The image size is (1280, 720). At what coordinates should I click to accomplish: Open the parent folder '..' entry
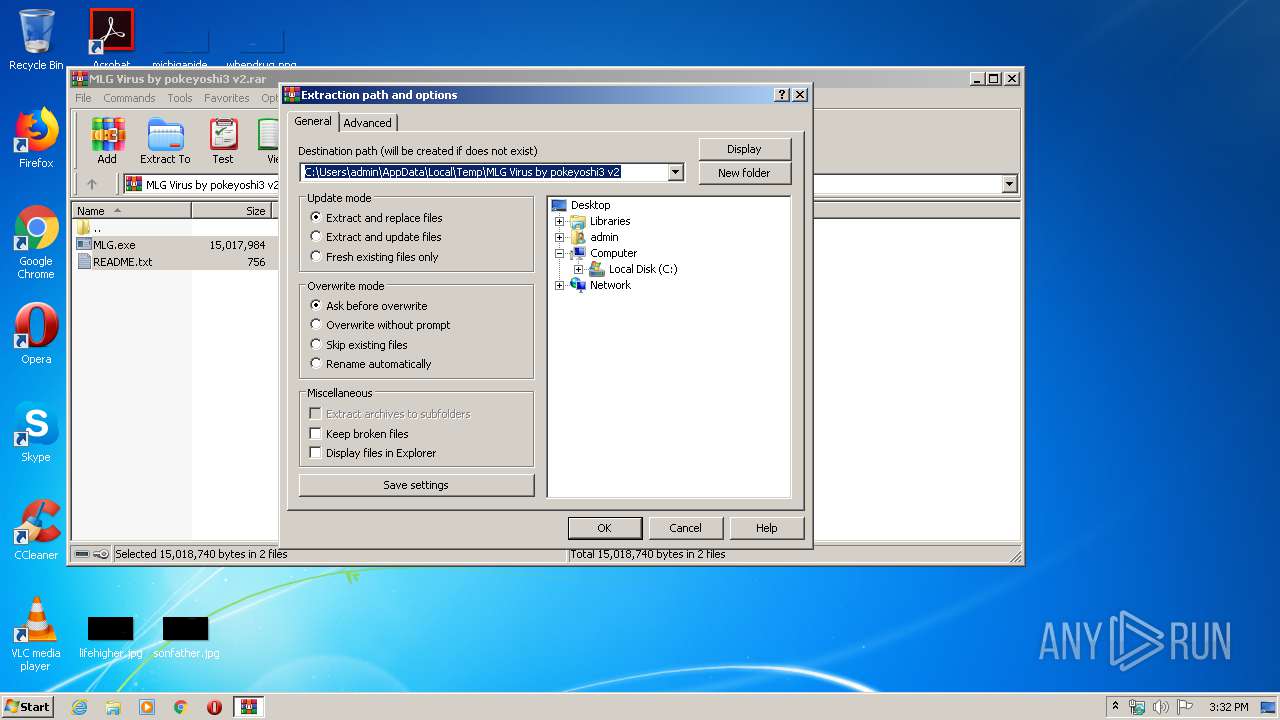coord(90,228)
